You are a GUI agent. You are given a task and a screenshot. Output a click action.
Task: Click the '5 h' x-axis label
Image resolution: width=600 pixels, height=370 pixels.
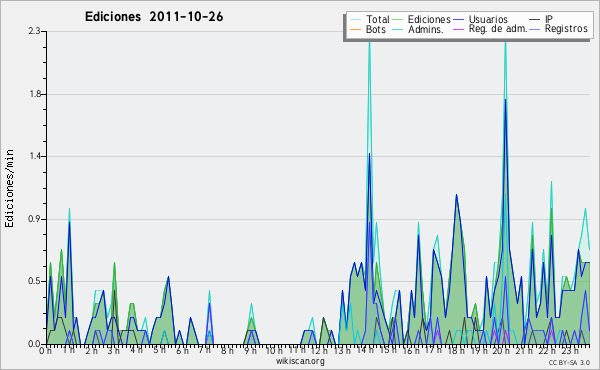pos(159,350)
